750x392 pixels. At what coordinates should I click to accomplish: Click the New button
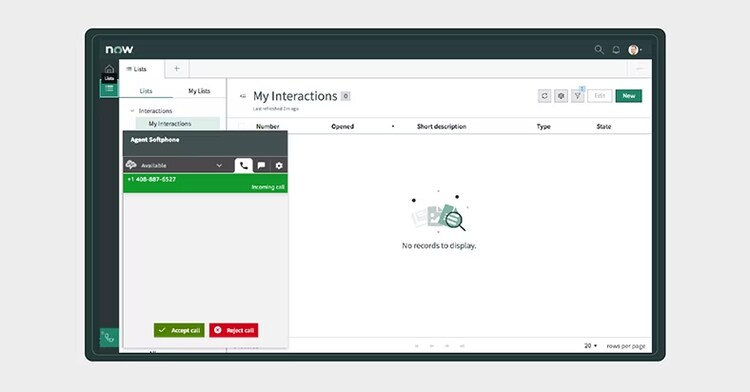click(x=629, y=96)
